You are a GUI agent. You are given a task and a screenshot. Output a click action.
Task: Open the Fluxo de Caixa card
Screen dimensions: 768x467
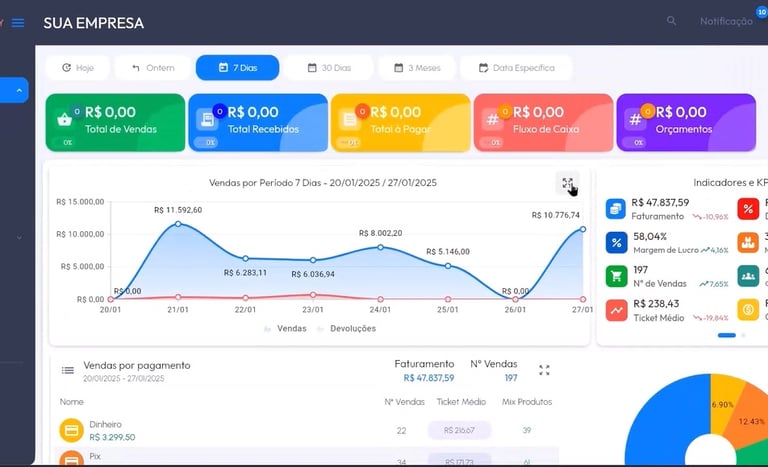pos(543,123)
